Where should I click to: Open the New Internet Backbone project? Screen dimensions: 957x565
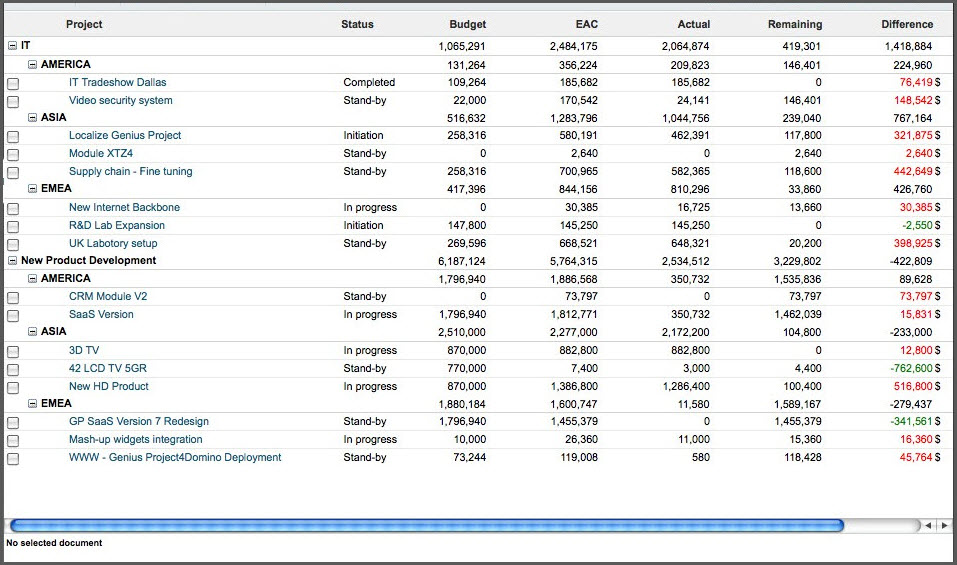(124, 207)
